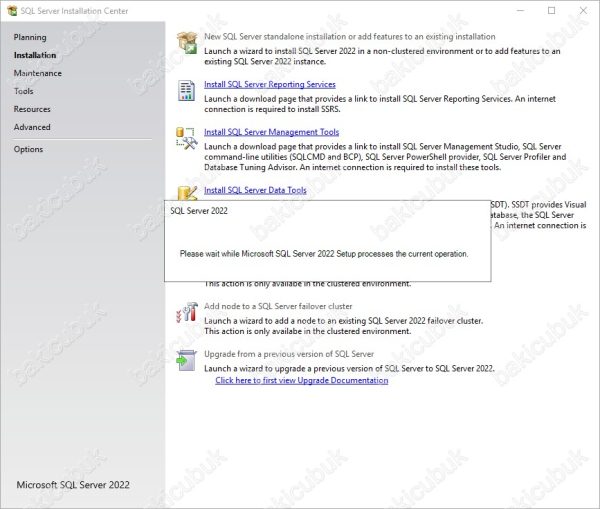Viewport: 600px width, 509px height.
Task: Open the Upgrade Documentation link
Action: click(x=301, y=380)
